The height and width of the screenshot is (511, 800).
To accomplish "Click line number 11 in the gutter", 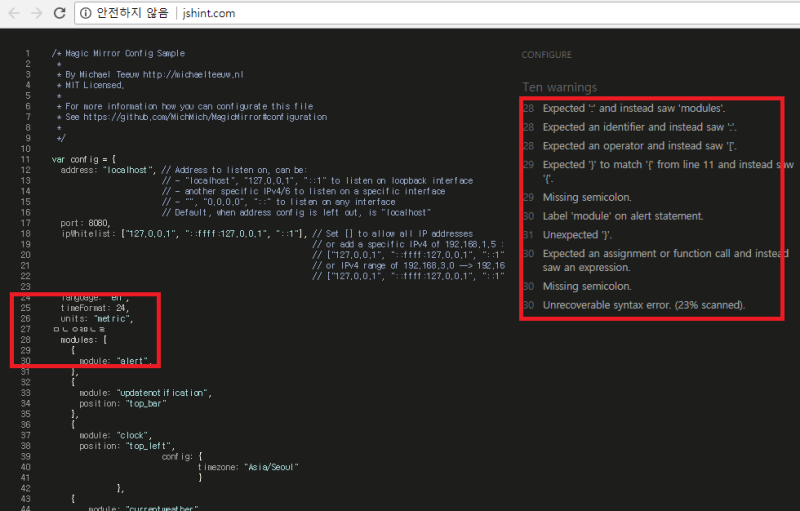I will pos(26,159).
